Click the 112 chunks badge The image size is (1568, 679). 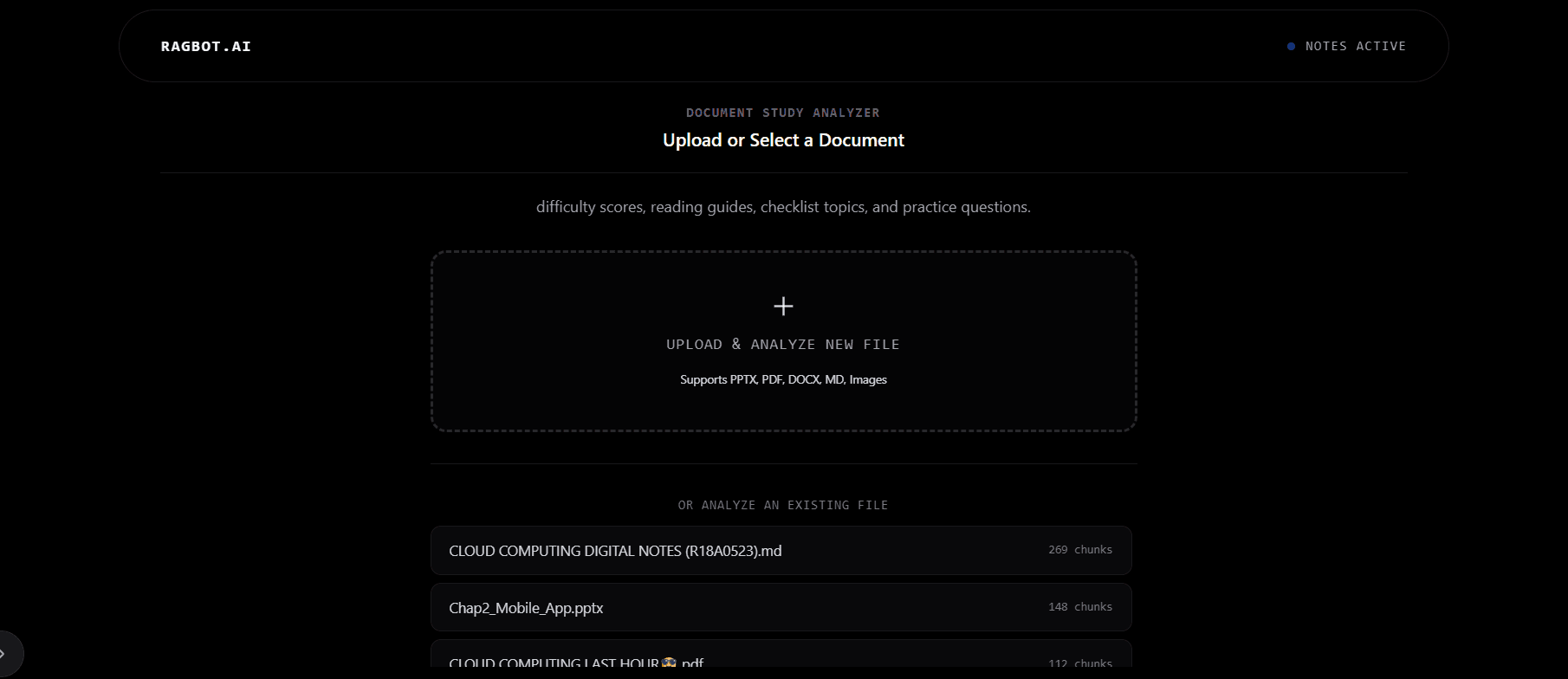pos(1080,664)
